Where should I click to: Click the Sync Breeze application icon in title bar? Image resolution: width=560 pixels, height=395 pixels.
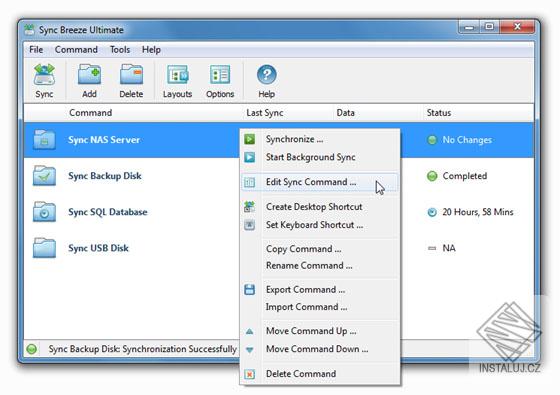point(29,30)
